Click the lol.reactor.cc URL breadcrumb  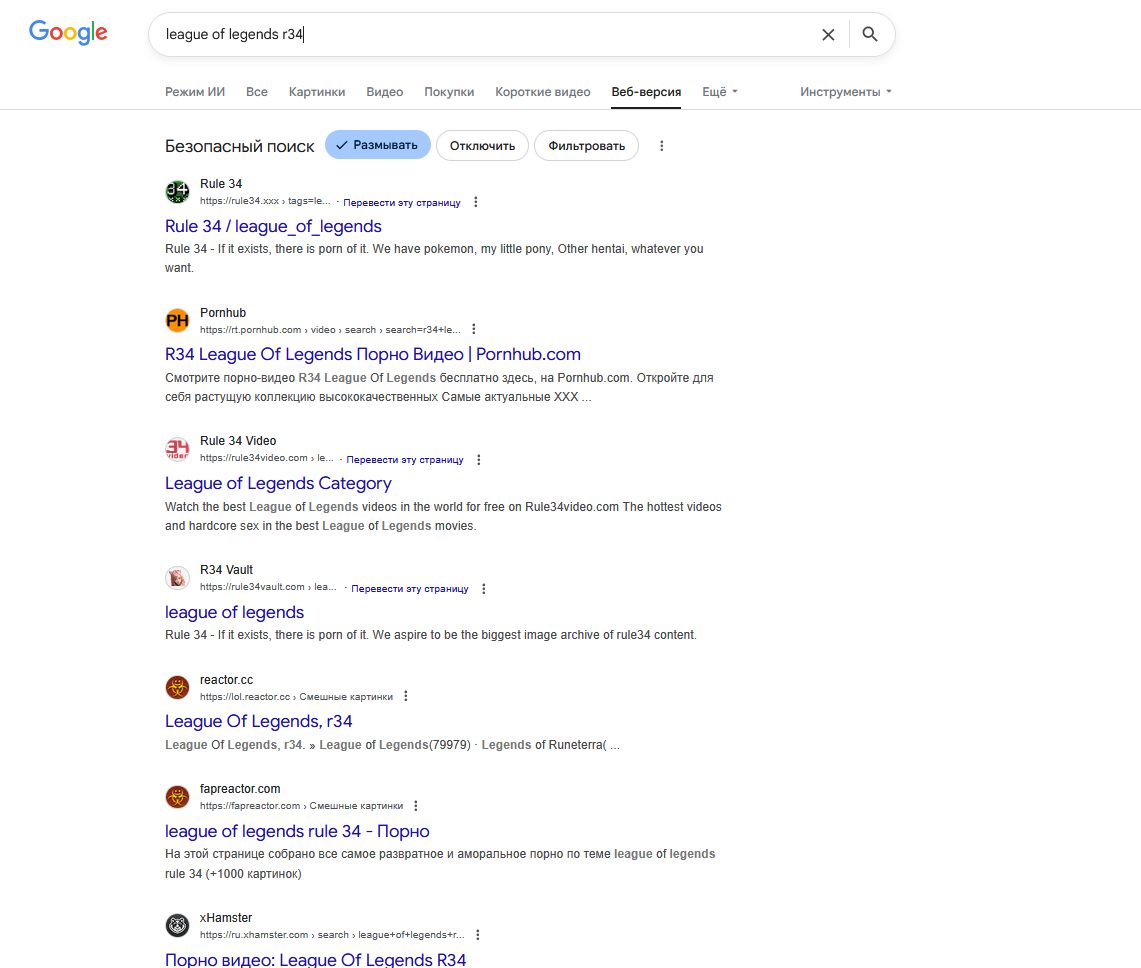point(296,697)
